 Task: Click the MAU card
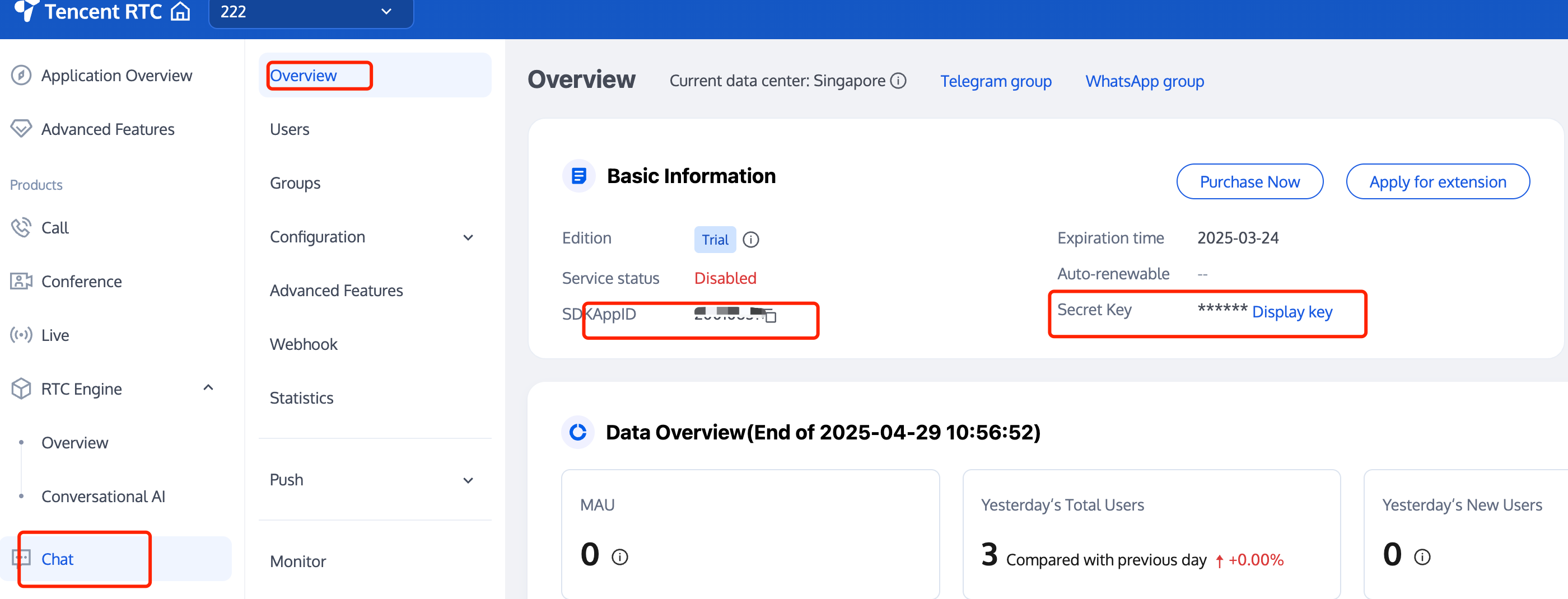(x=750, y=534)
